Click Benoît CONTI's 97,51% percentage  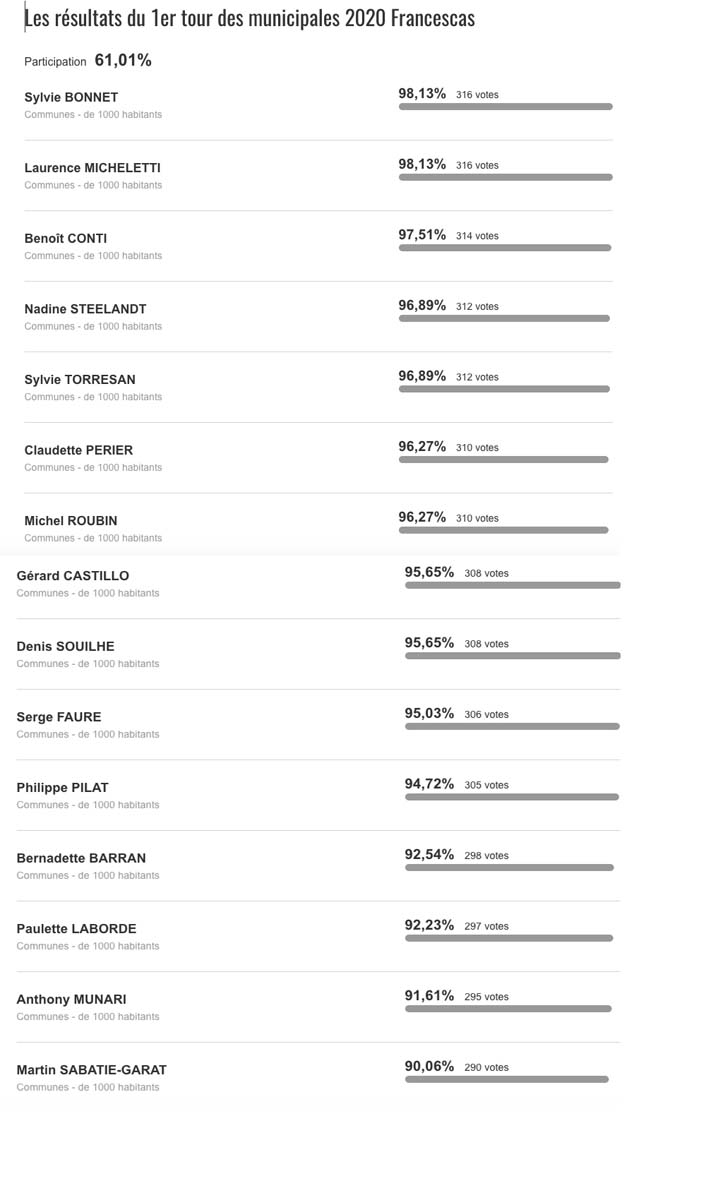422,235
